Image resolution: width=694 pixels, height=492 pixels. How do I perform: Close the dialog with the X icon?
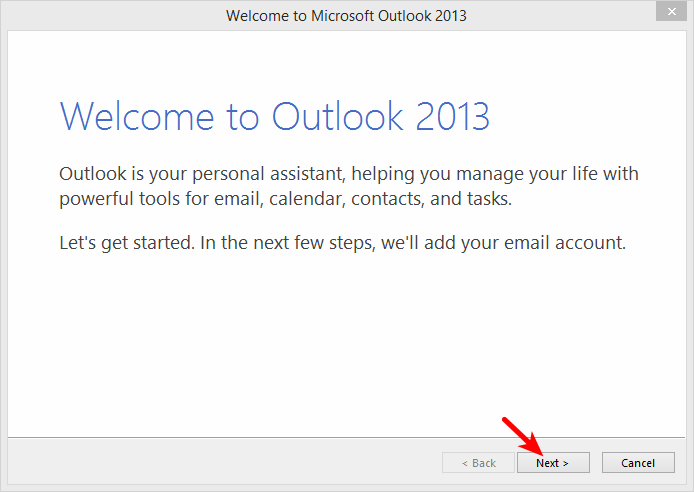click(671, 12)
